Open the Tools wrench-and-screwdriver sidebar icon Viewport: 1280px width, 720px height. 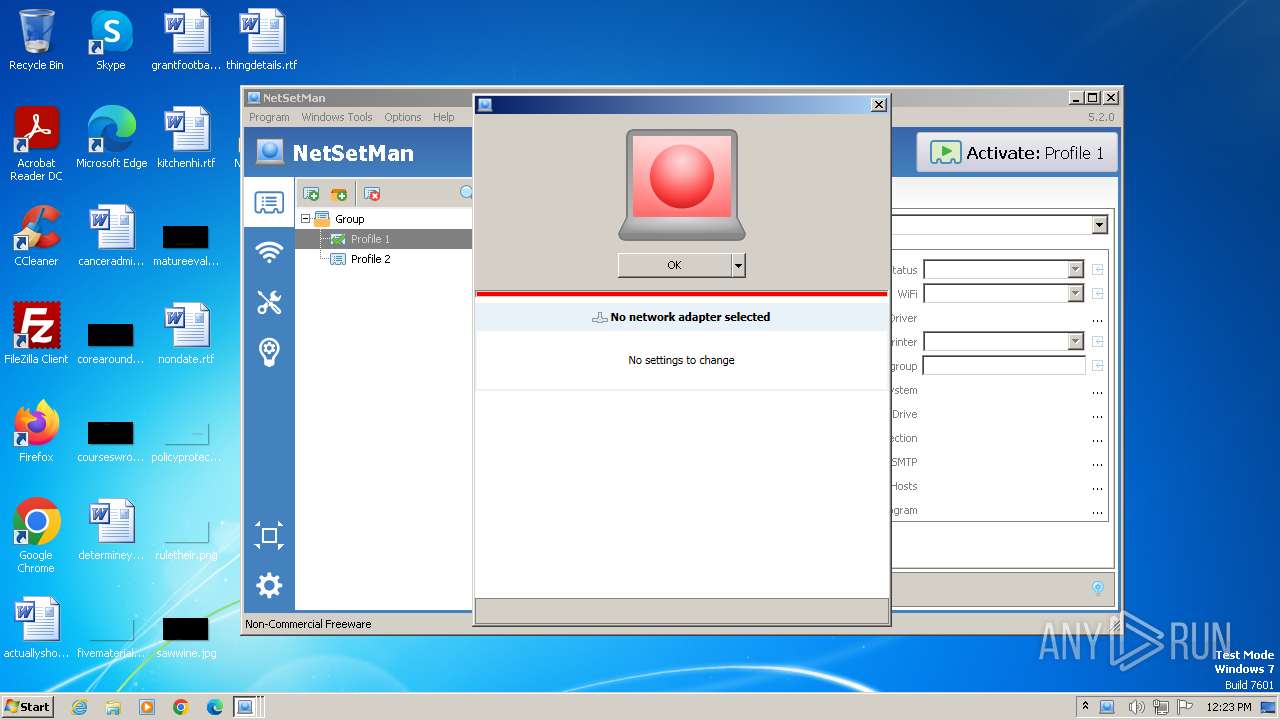[269, 302]
